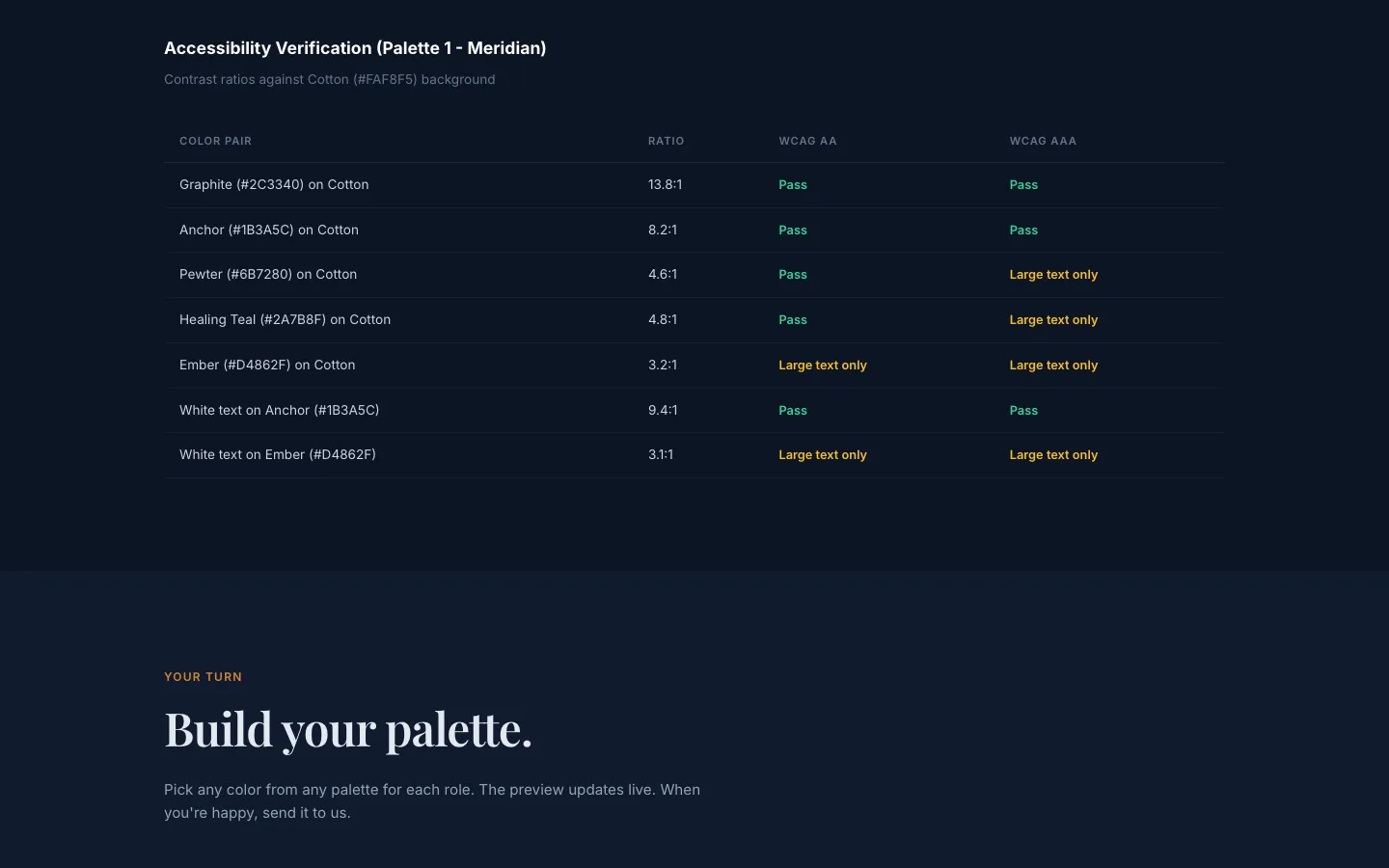Click WCAG AAA 'Pass' in Anchor on Cotton row
Viewport: 1389px width, 868px height.
(1023, 230)
